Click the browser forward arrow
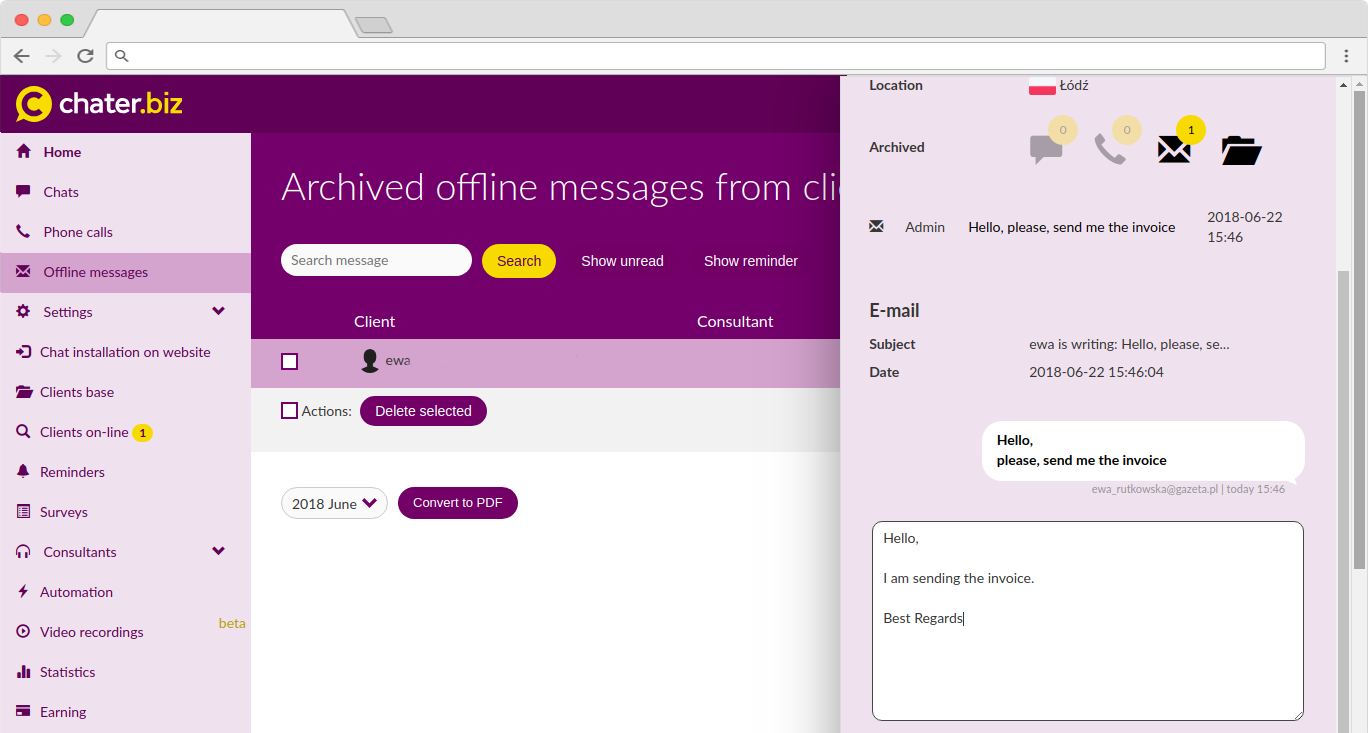 point(54,56)
